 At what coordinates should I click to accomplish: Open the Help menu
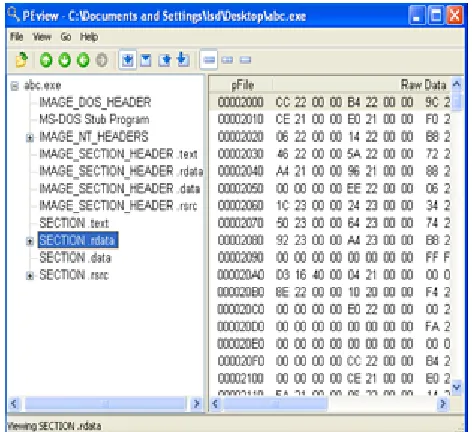click(x=89, y=37)
